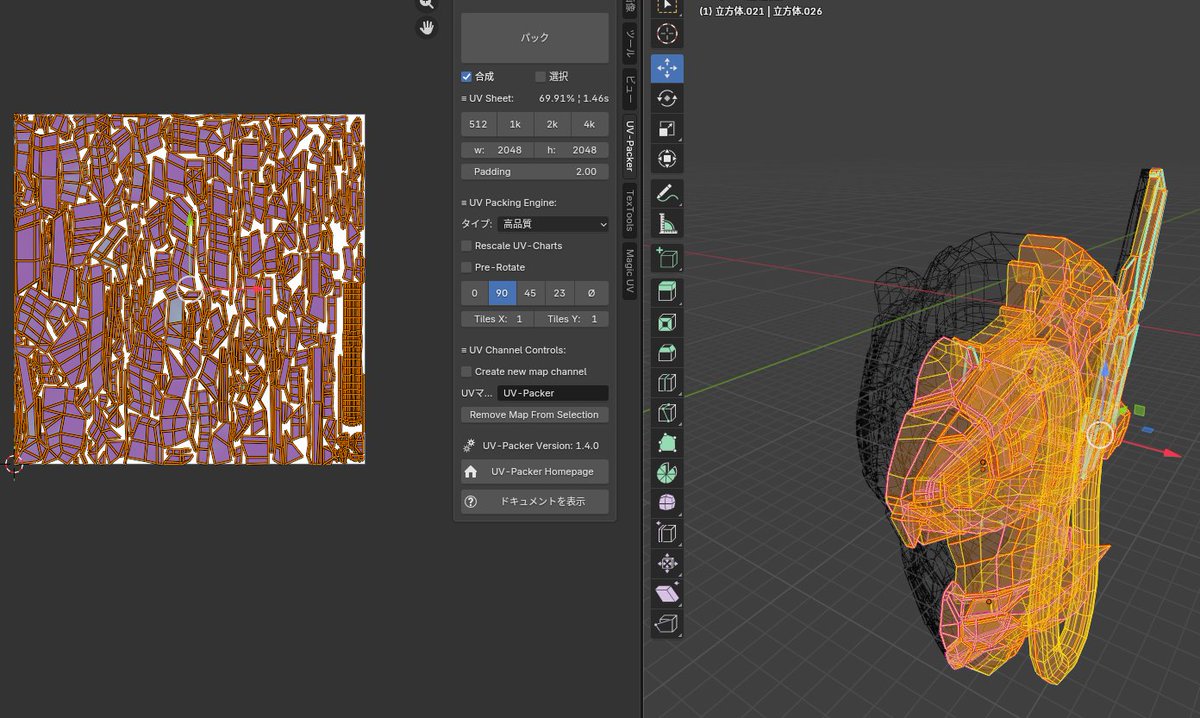
Task: Check Create new map channel
Action: click(466, 372)
